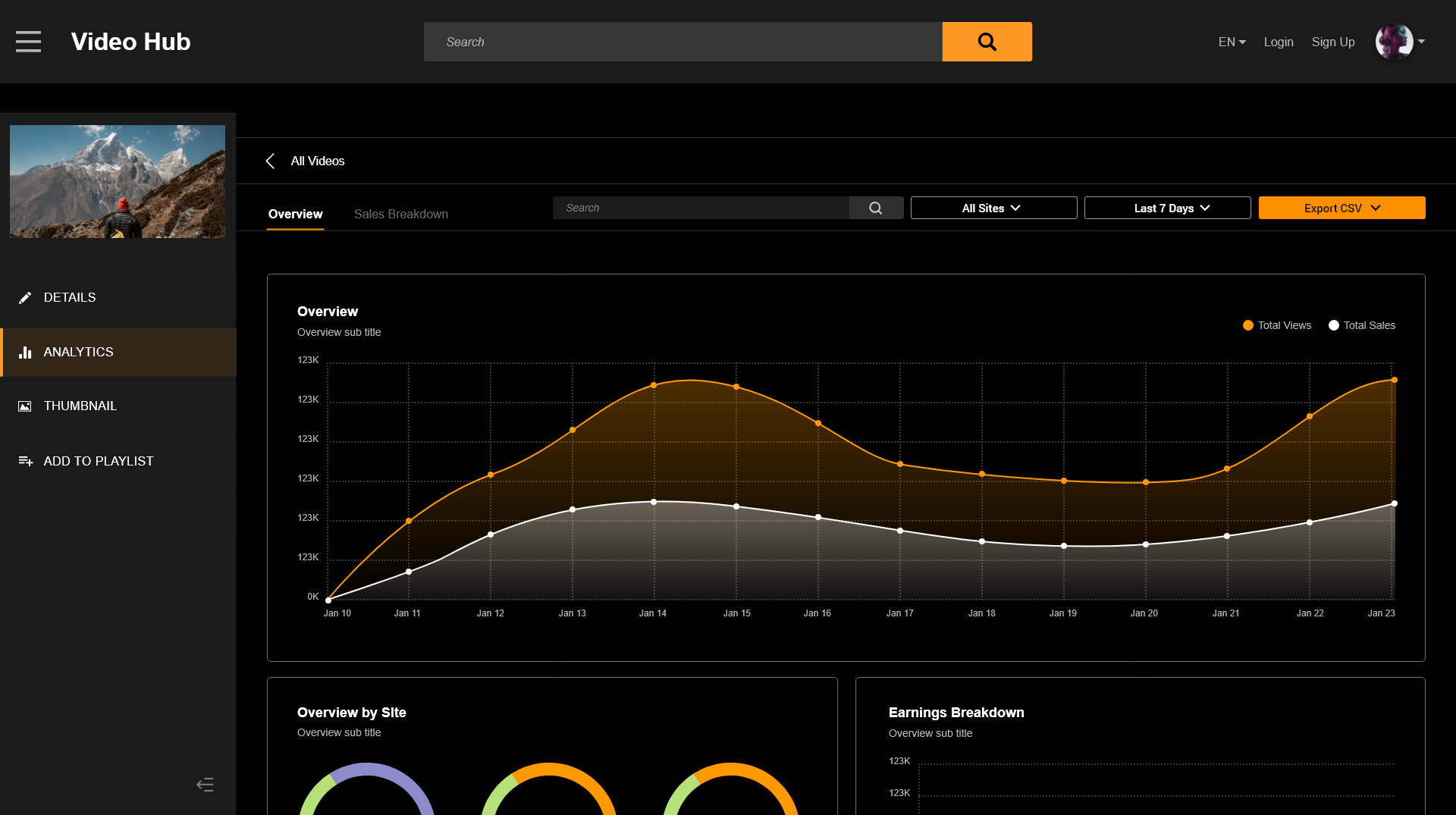Open the mountain video thumbnail
Image resolution: width=1456 pixels, height=815 pixels.
coord(118,181)
